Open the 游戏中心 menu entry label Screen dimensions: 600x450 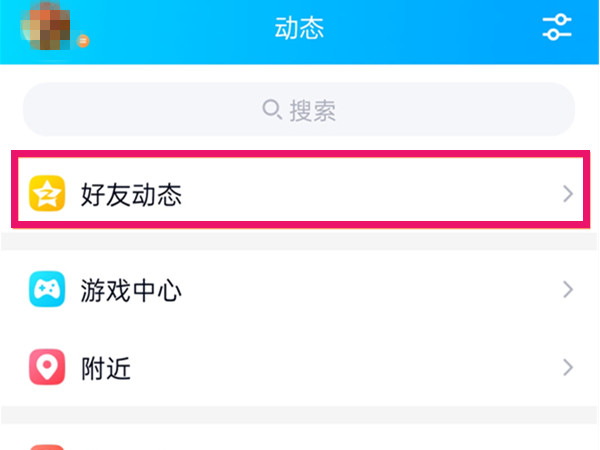point(131,291)
